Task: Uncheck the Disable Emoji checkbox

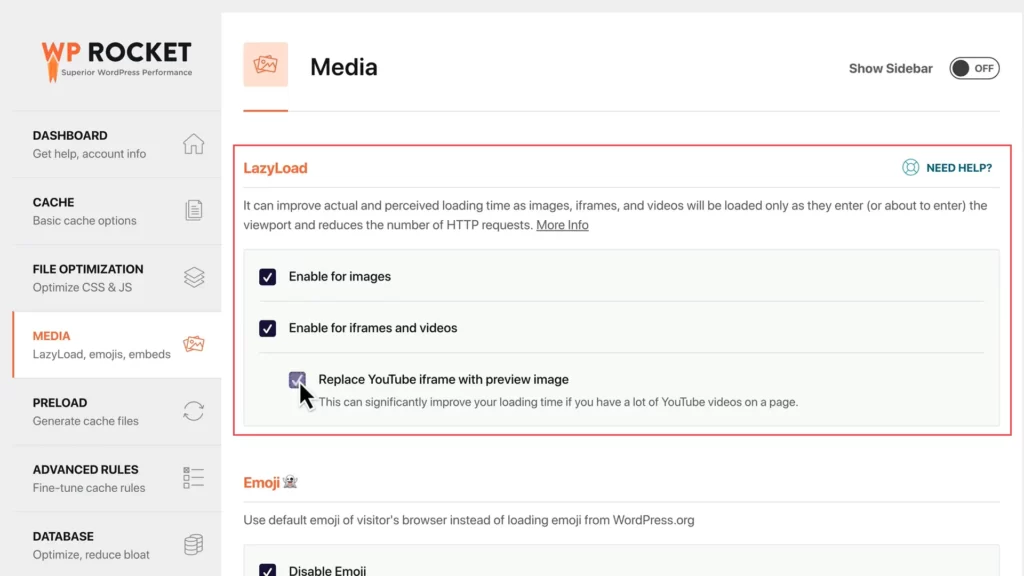Action: (268, 570)
